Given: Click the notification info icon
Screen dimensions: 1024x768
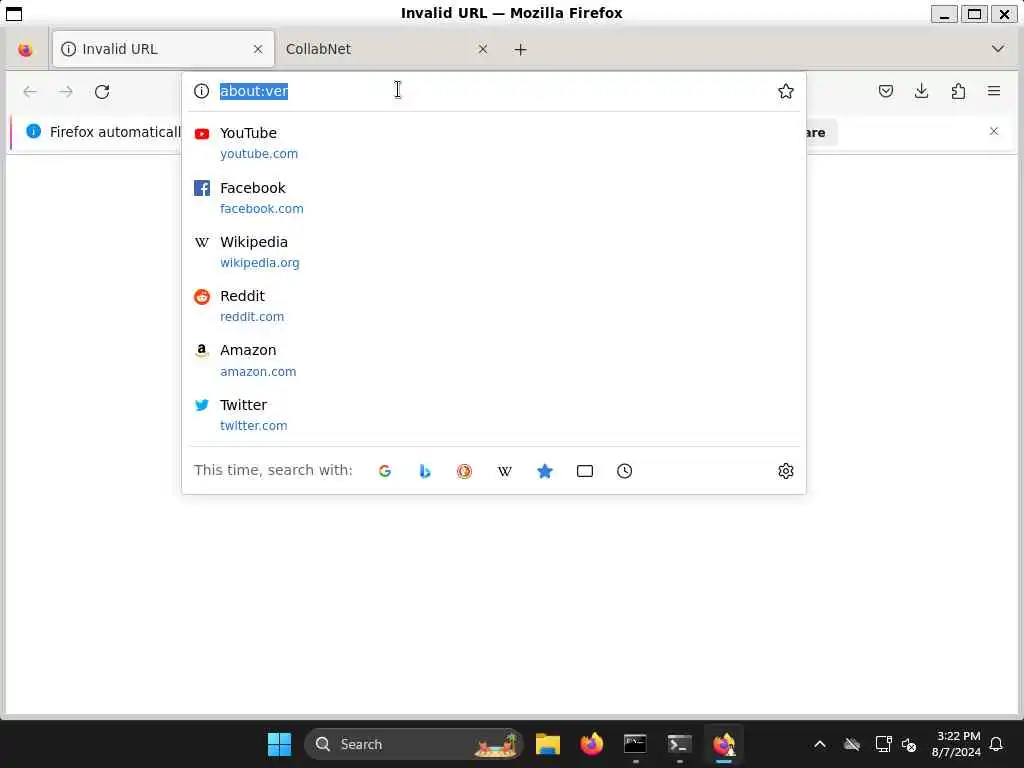Looking at the screenshot, I should pos(33,131).
